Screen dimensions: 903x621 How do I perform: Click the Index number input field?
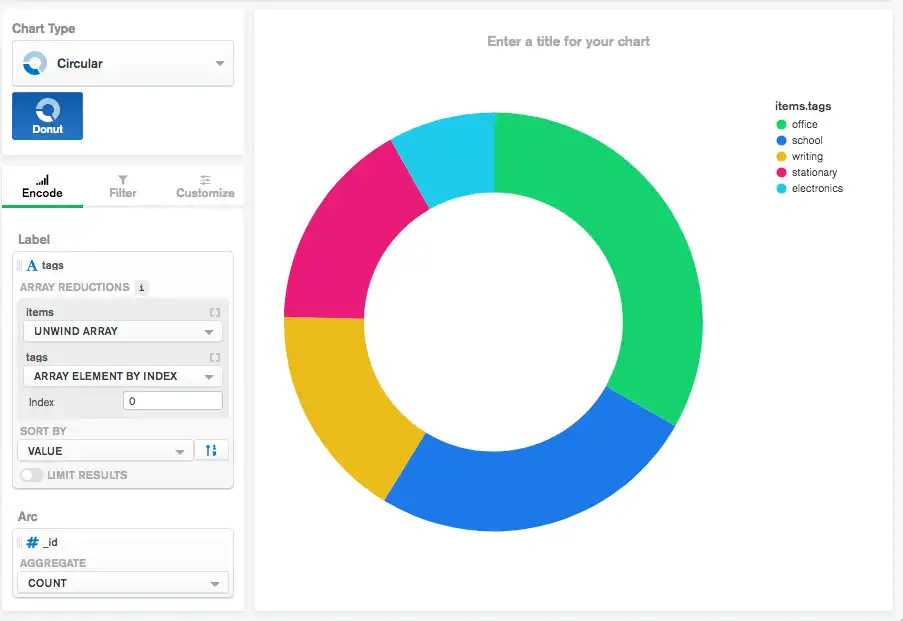tap(172, 401)
